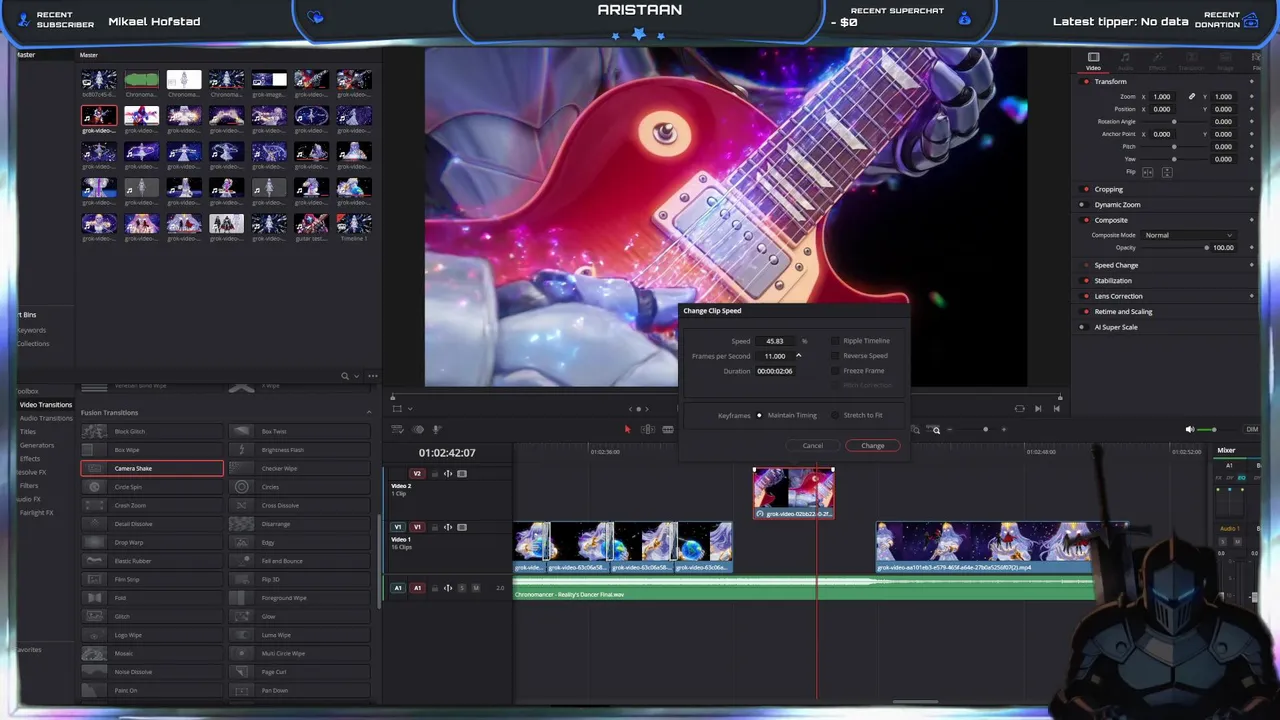
Task: Select Stretch to Fit keyframes option
Action: [835, 415]
